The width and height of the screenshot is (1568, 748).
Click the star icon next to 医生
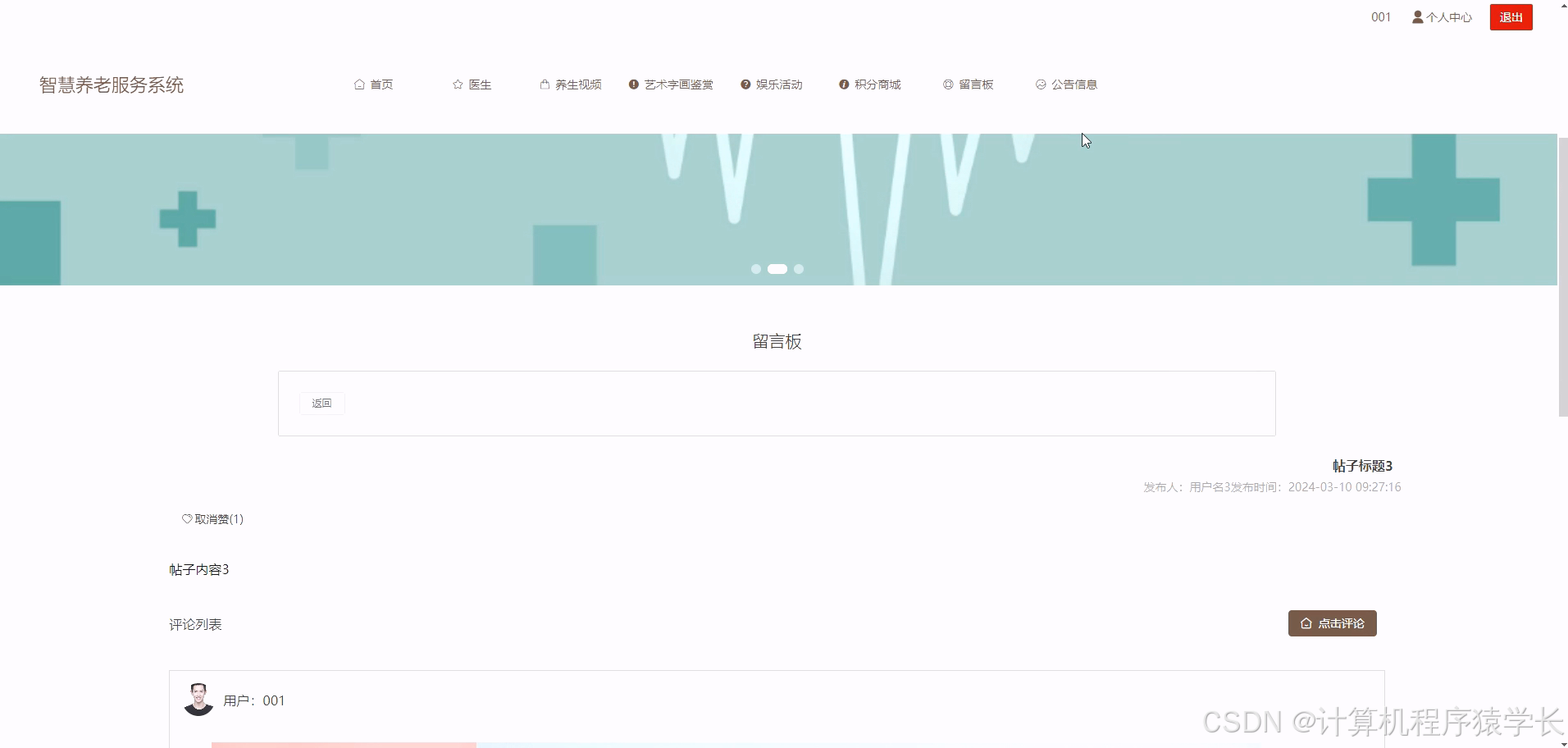point(457,84)
